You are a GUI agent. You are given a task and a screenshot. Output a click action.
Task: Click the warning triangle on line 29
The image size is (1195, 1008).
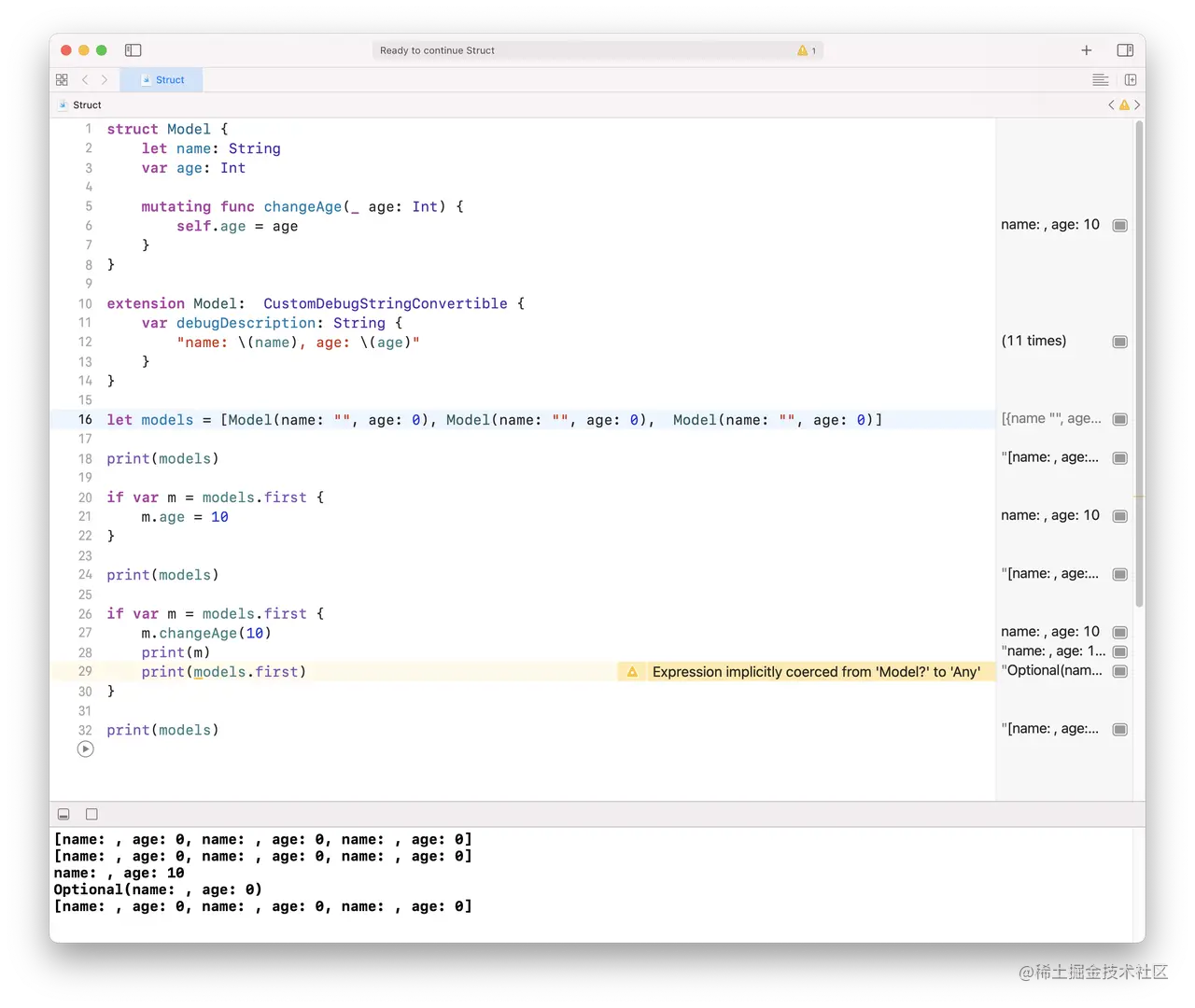coord(632,672)
